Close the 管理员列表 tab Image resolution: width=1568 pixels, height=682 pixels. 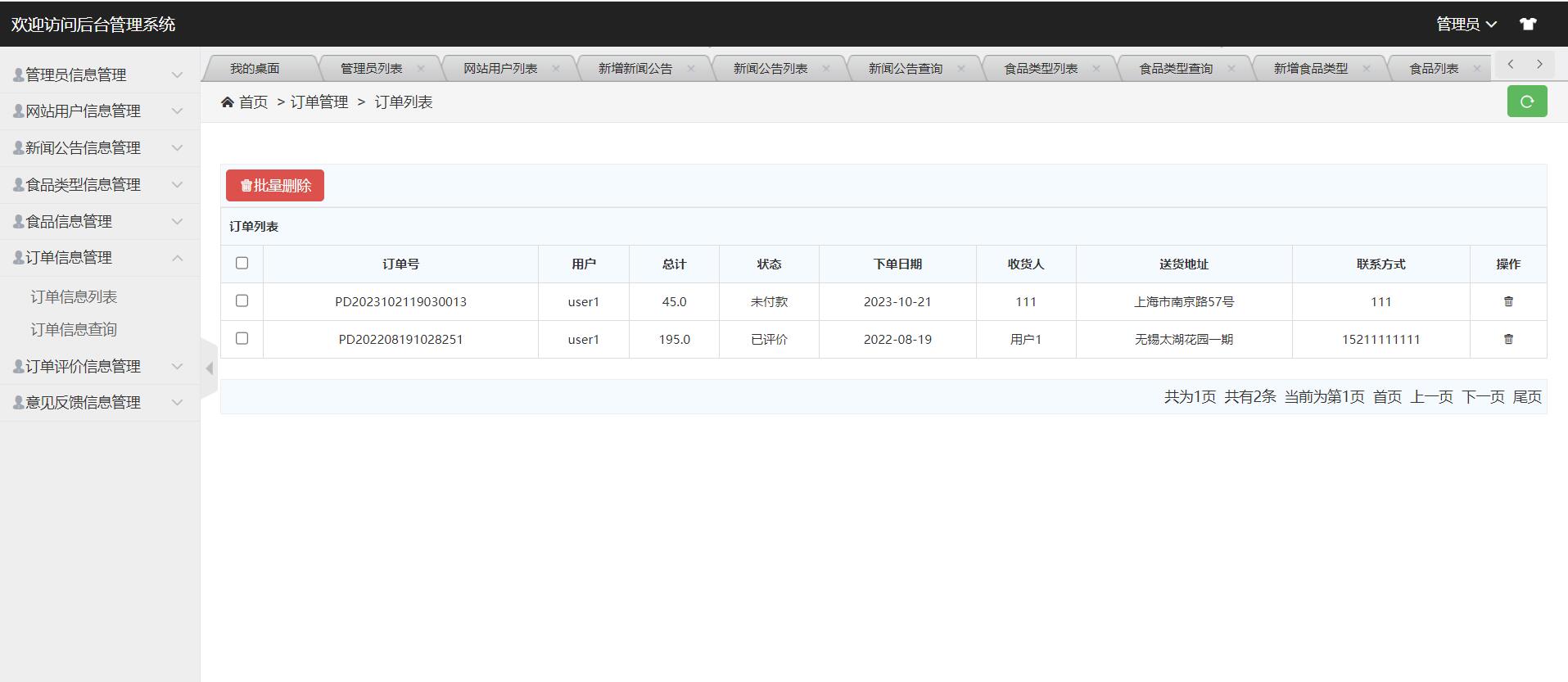(421, 69)
